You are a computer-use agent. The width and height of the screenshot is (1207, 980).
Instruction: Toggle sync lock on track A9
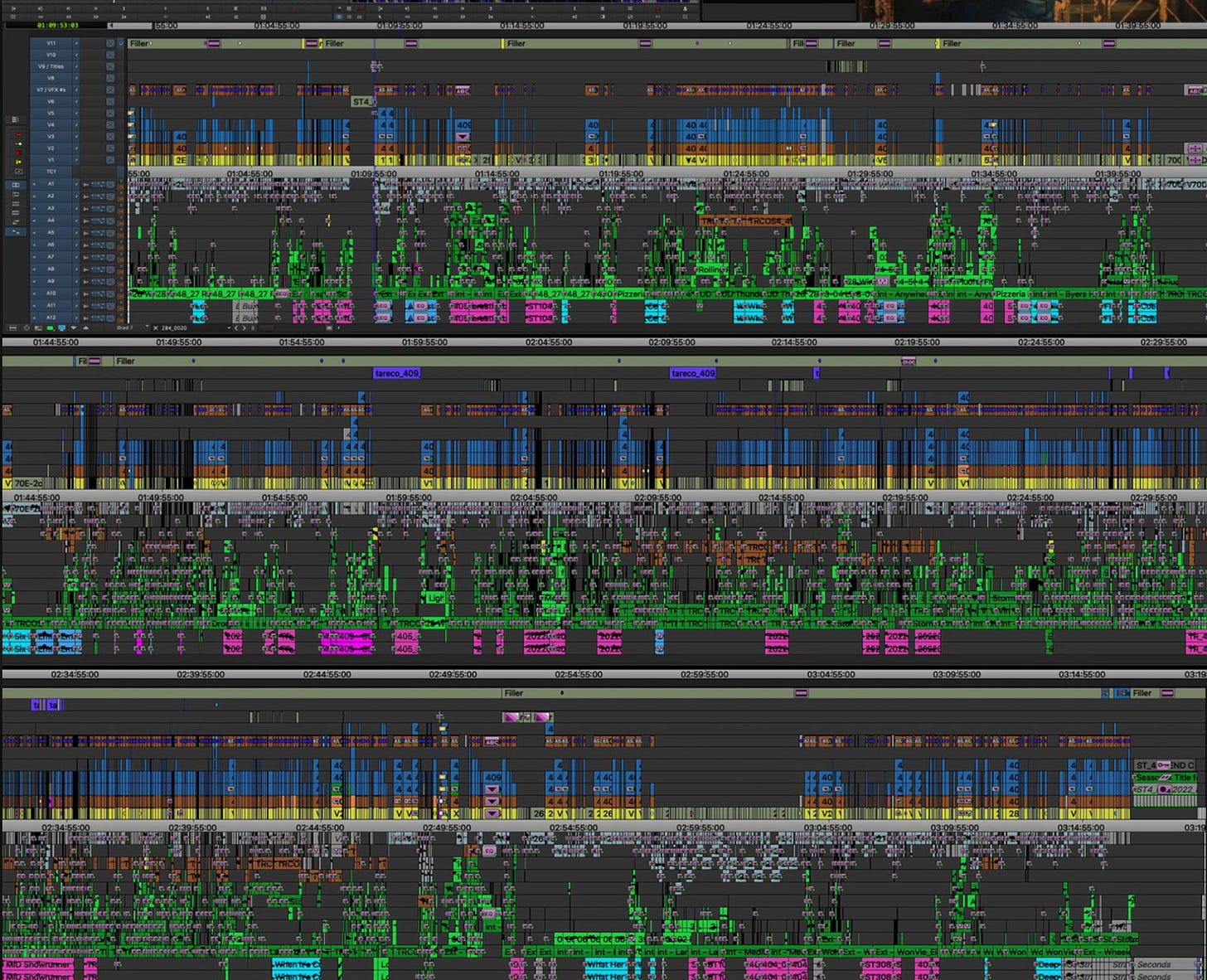[76, 281]
